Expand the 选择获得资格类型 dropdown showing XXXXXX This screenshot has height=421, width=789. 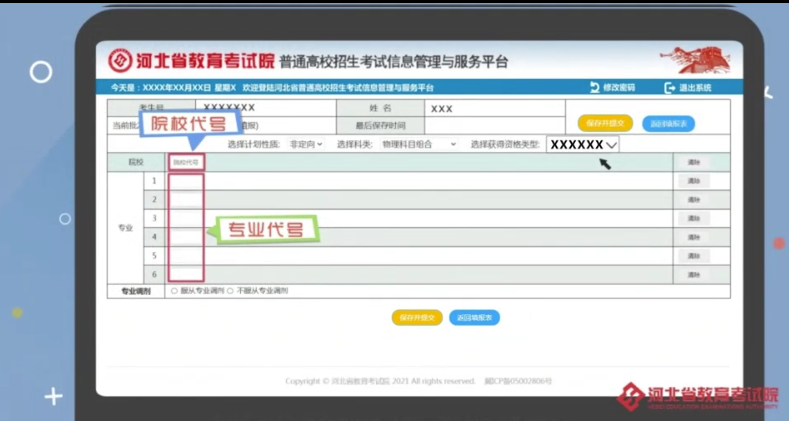583,144
